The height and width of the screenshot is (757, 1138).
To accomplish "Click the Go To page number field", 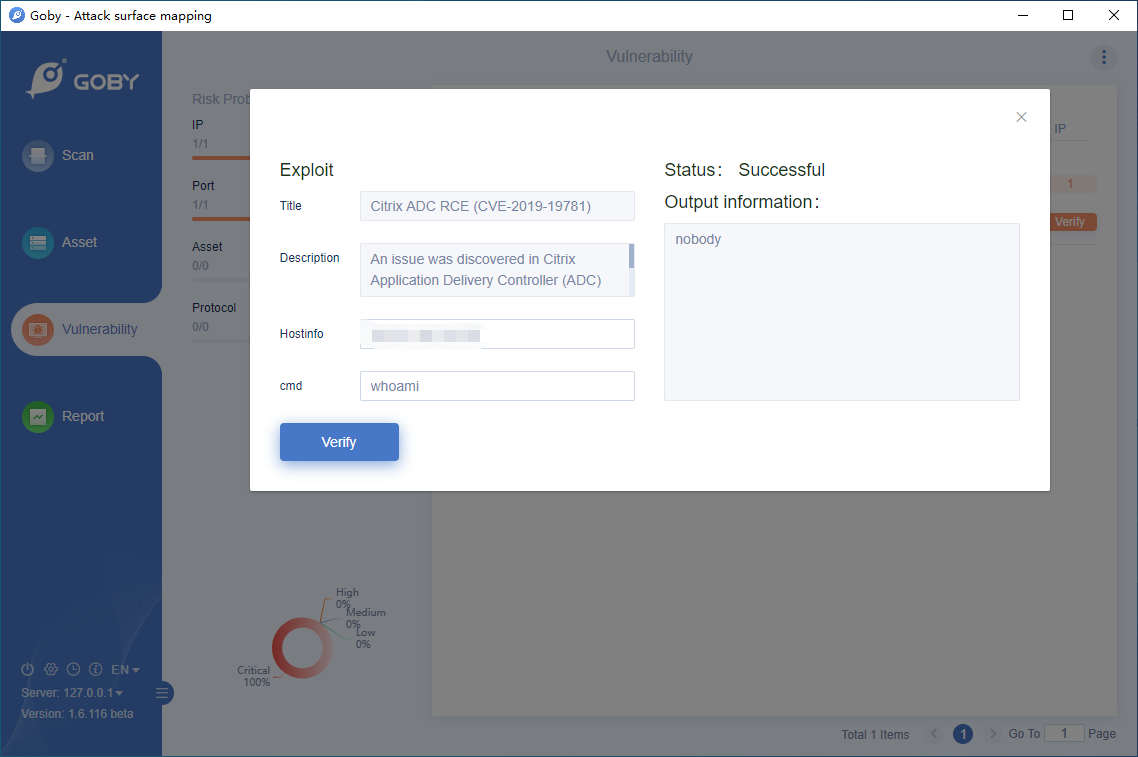I will pos(1064,734).
